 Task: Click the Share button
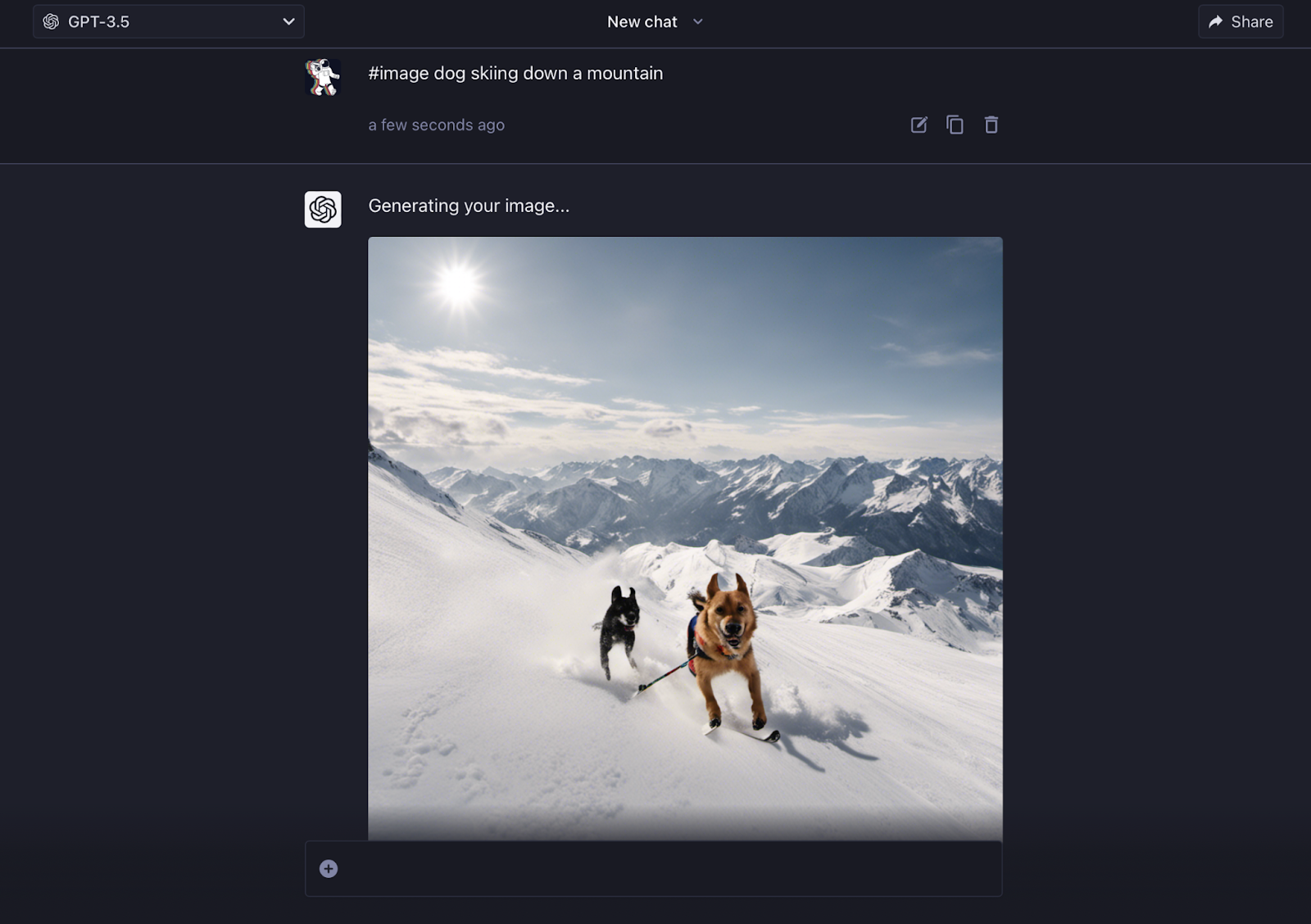pyautogui.click(x=1241, y=22)
